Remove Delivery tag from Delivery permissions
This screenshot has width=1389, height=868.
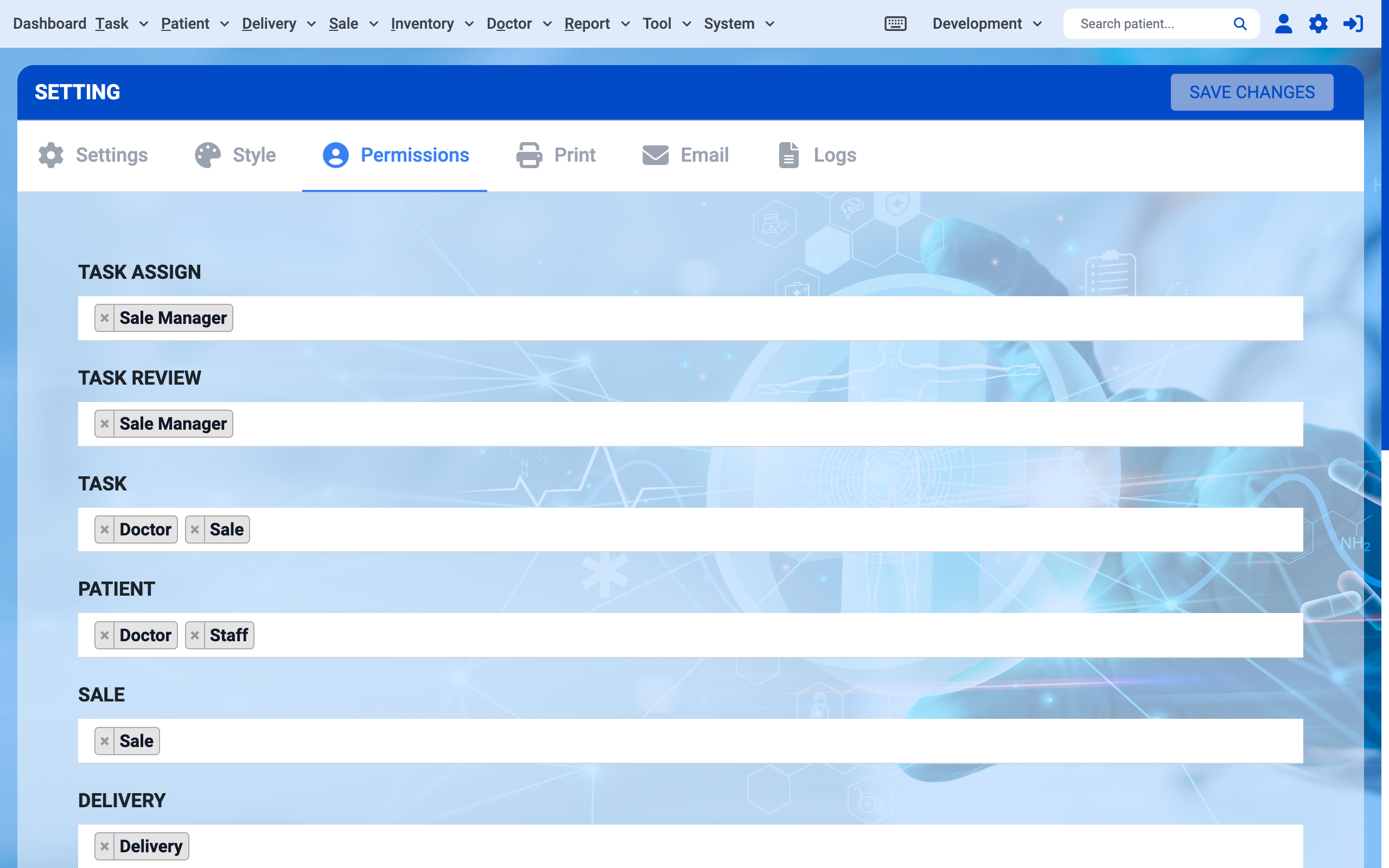click(105, 846)
